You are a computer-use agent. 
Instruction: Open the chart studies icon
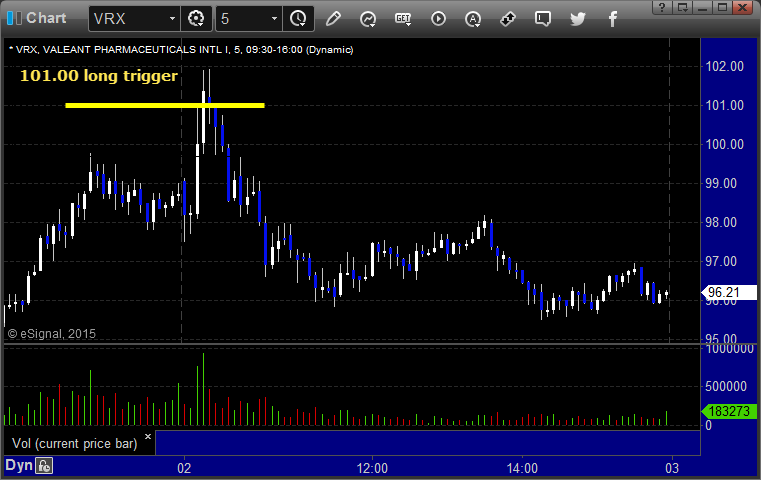(368, 19)
